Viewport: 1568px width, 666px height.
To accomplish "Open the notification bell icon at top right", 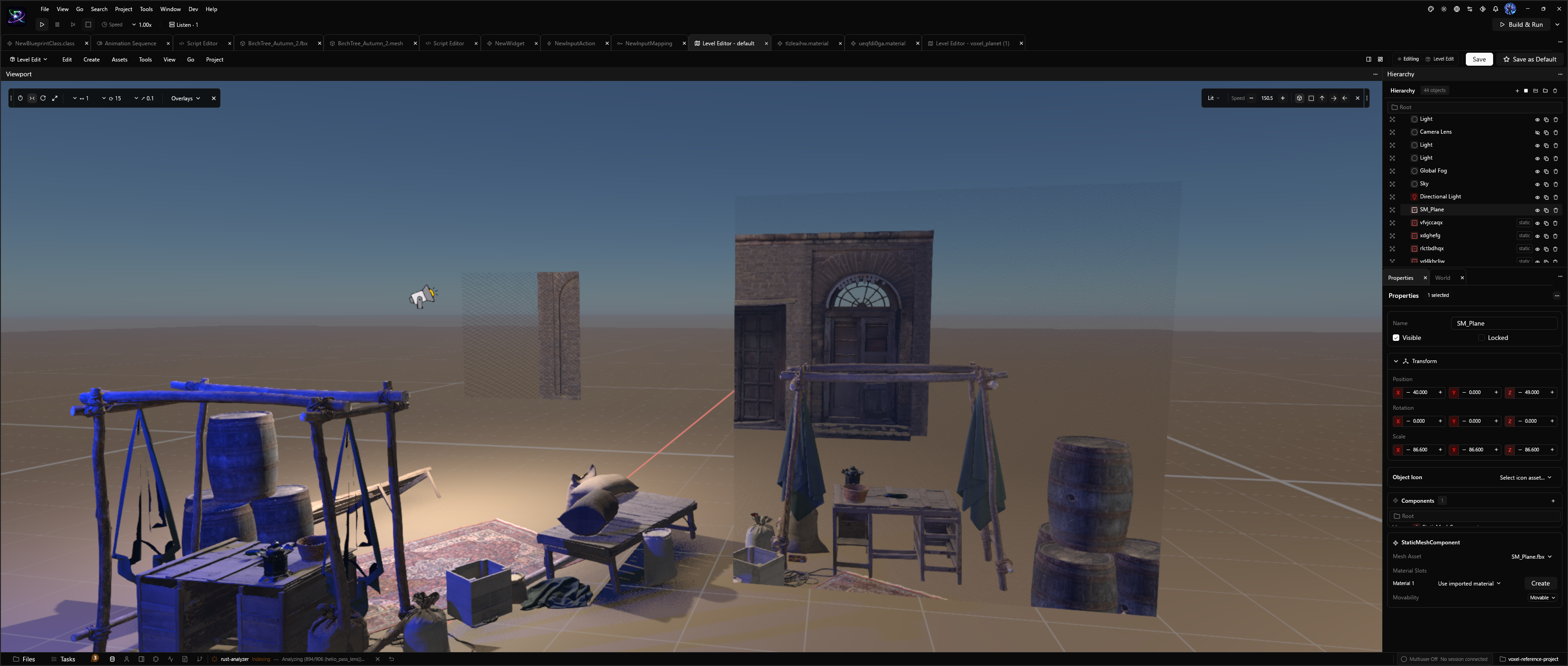I will point(1495,9).
